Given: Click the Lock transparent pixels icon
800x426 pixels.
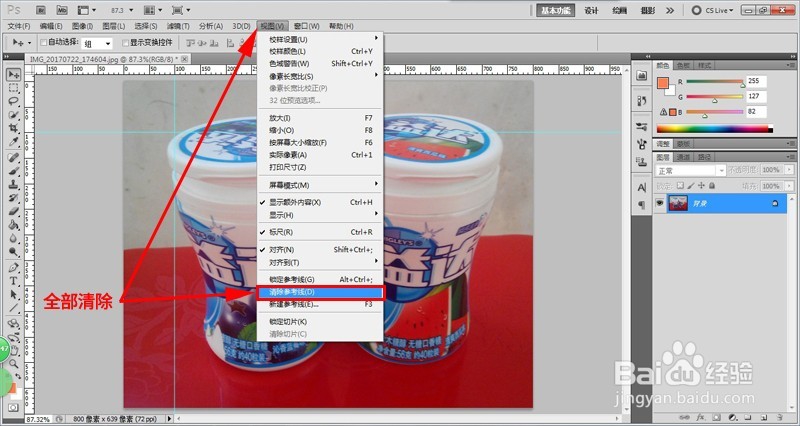Looking at the screenshot, I should click(680, 186).
